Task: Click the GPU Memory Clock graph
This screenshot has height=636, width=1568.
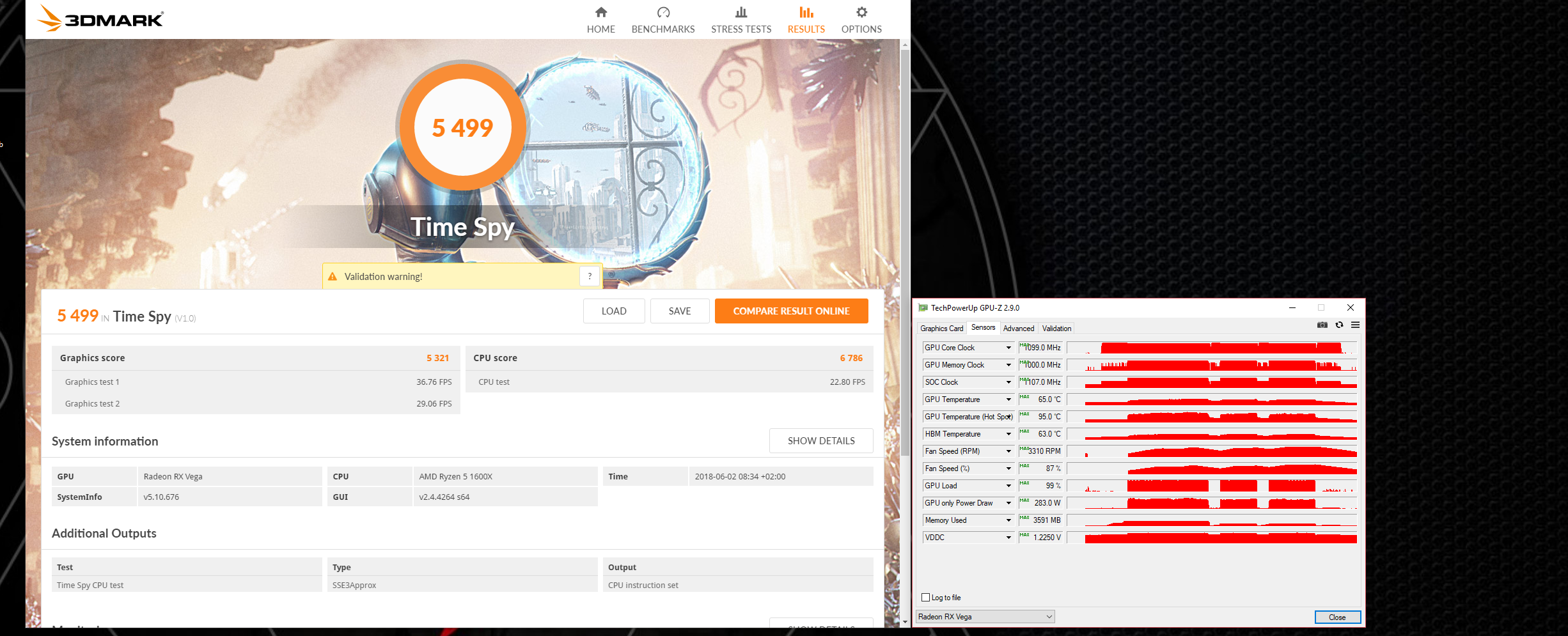Action: pyautogui.click(x=1212, y=365)
